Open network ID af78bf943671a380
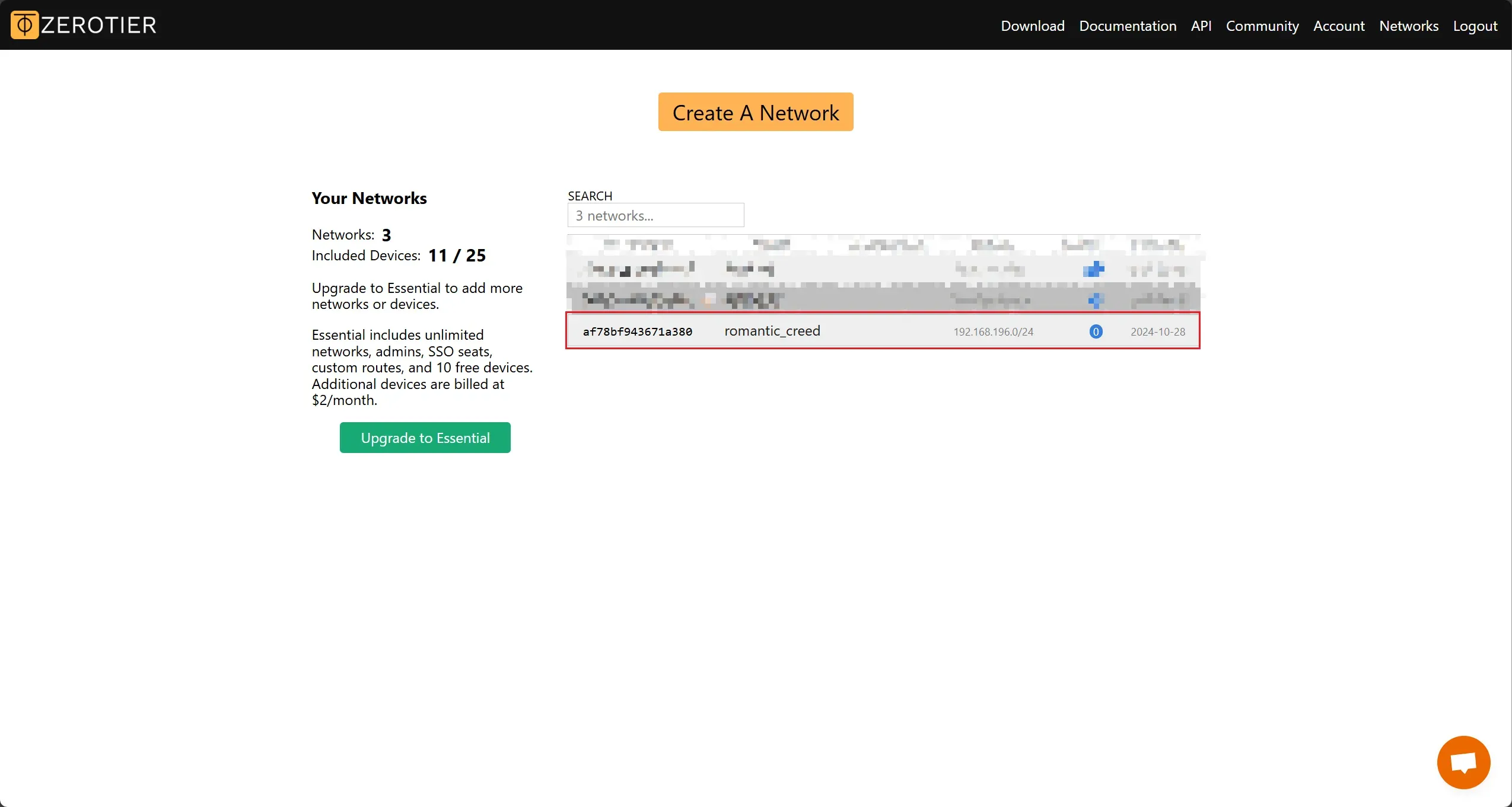 (x=637, y=331)
